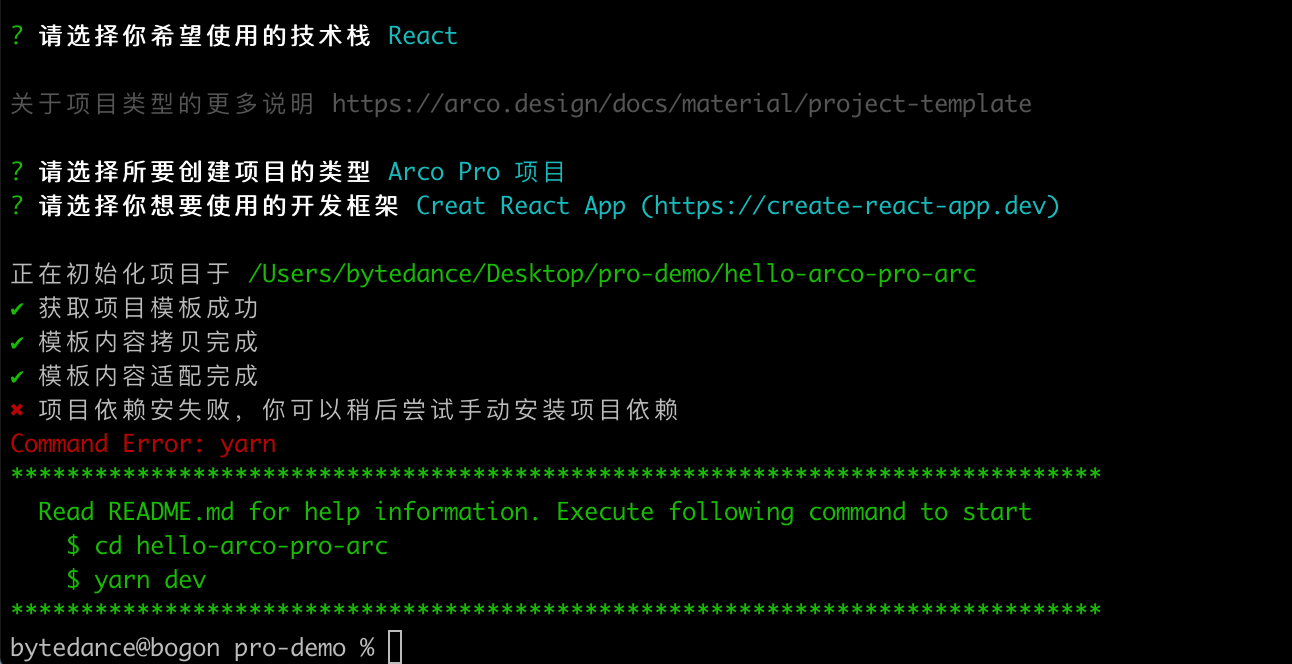Screen dimensions: 1292x664
Task: Click the dollar sign before 'yarn dev'
Action: 73,580
